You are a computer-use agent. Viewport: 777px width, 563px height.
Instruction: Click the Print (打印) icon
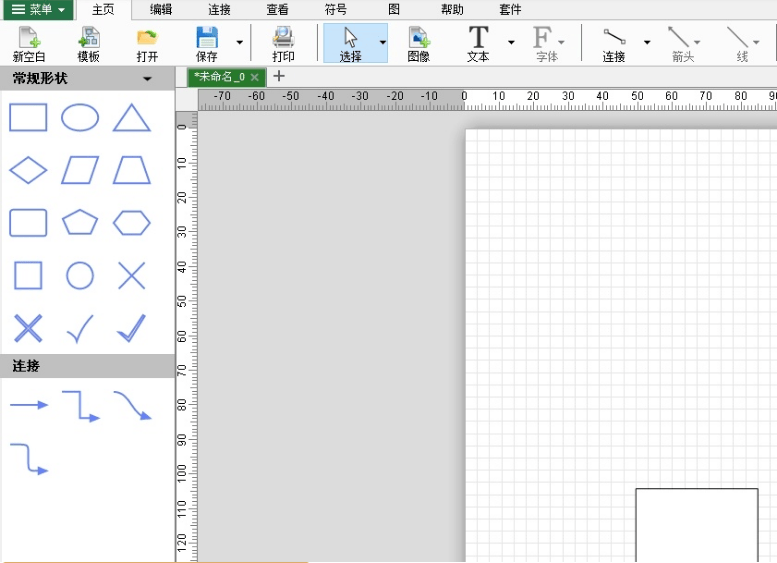click(x=283, y=43)
